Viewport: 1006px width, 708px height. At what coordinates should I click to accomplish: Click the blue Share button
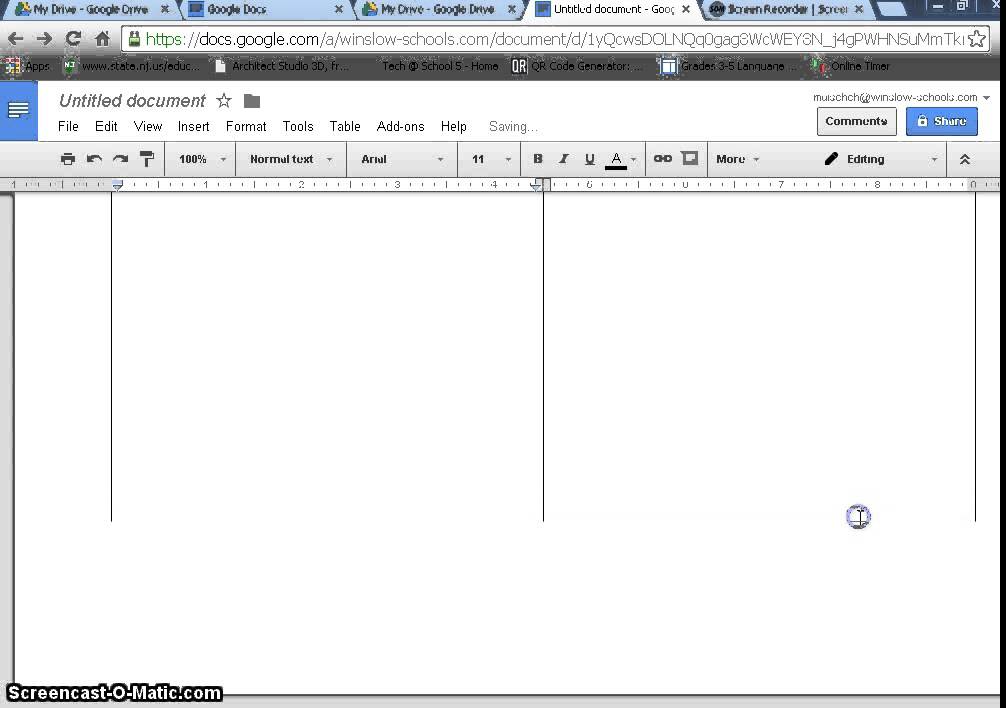point(942,121)
